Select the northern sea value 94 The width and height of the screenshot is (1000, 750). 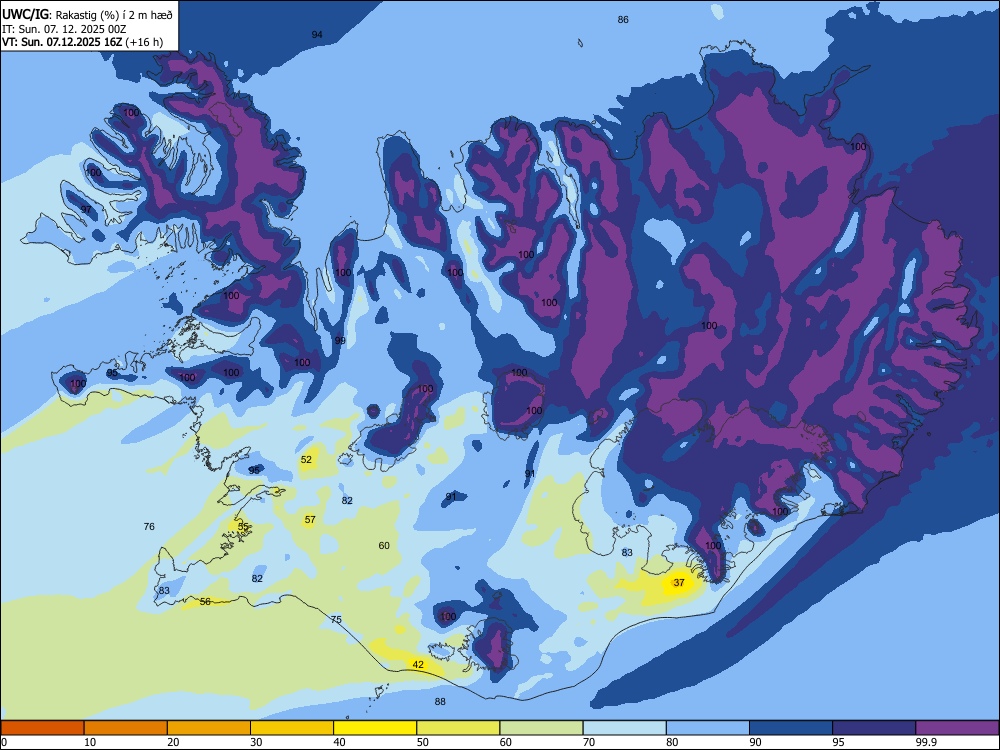(x=317, y=34)
